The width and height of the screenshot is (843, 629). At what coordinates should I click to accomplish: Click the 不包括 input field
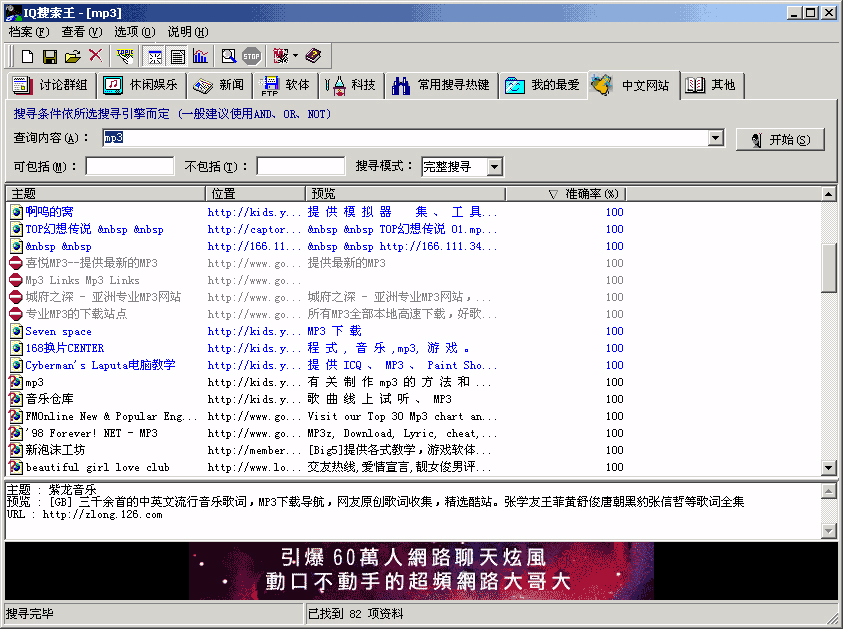tap(300, 166)
